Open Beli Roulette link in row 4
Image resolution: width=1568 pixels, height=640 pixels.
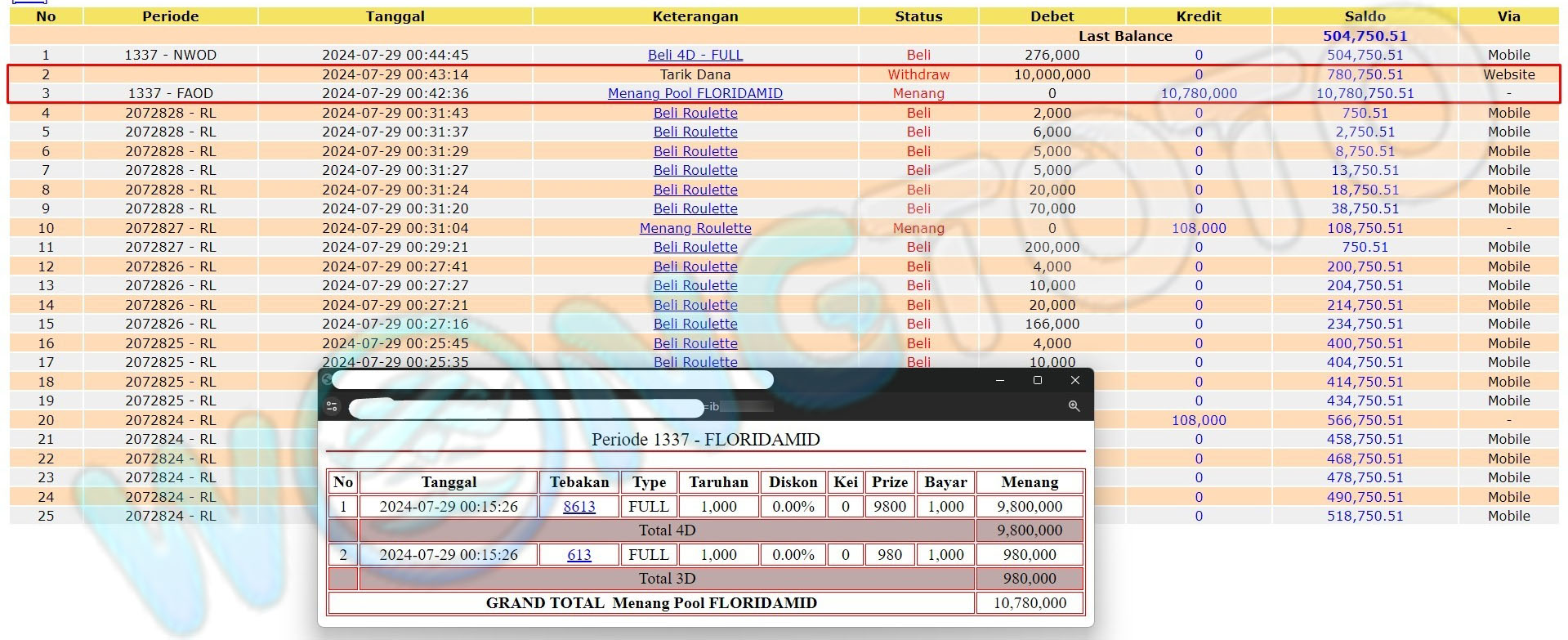click(x=695, y=113)
